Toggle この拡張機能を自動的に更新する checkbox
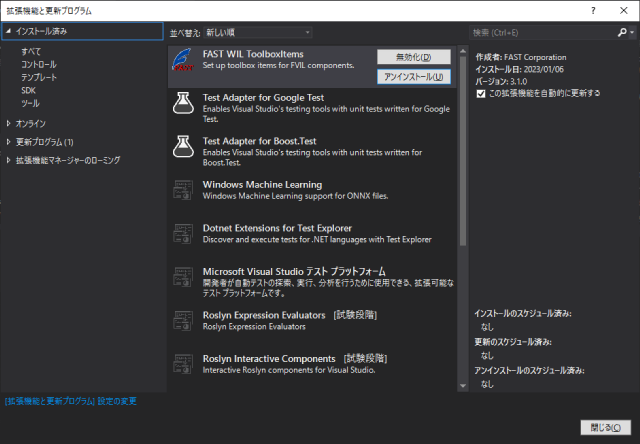640x444 pixels. coord(481,94)
